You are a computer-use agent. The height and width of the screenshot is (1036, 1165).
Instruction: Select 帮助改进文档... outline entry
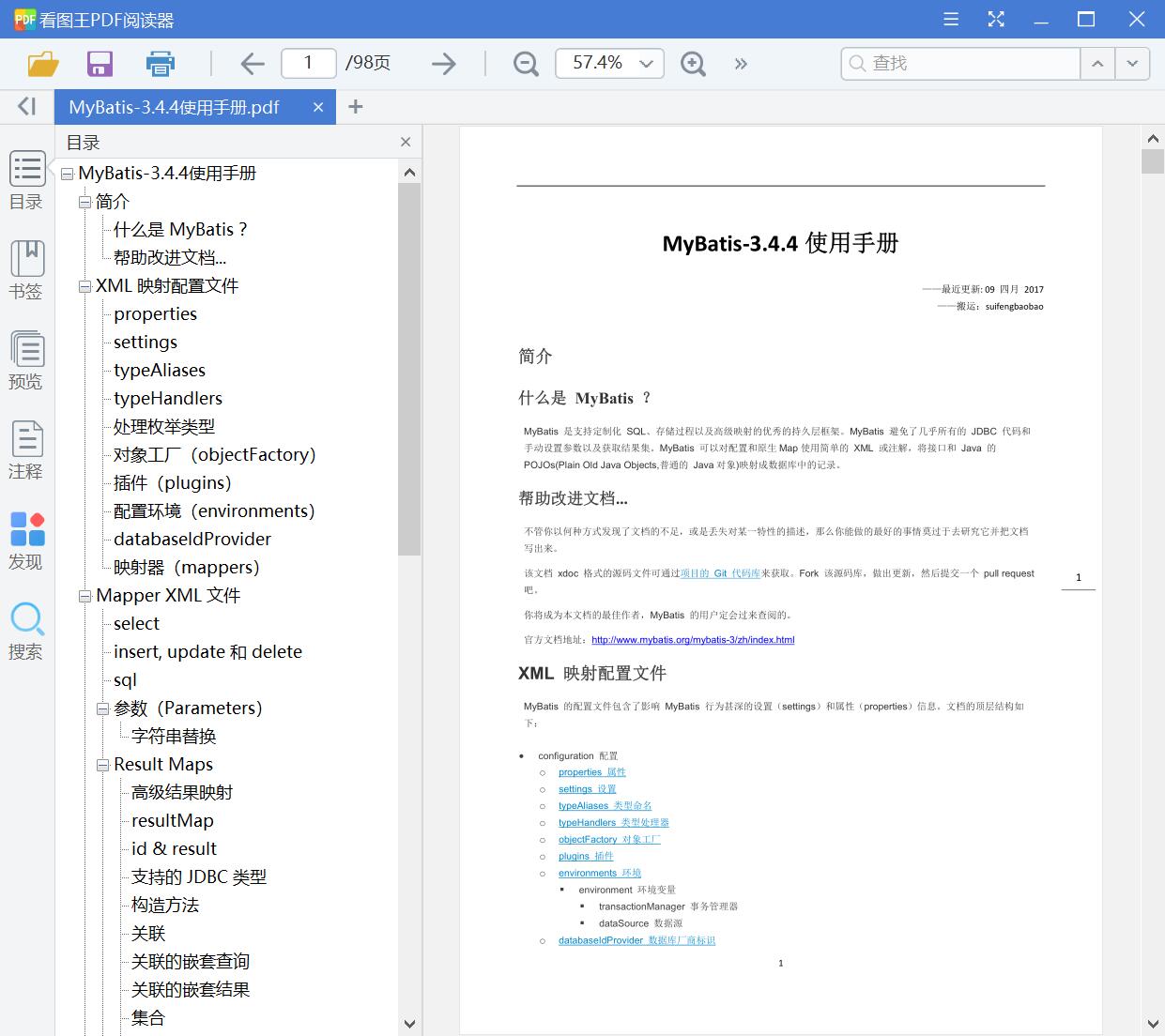(x=170, y=258)
